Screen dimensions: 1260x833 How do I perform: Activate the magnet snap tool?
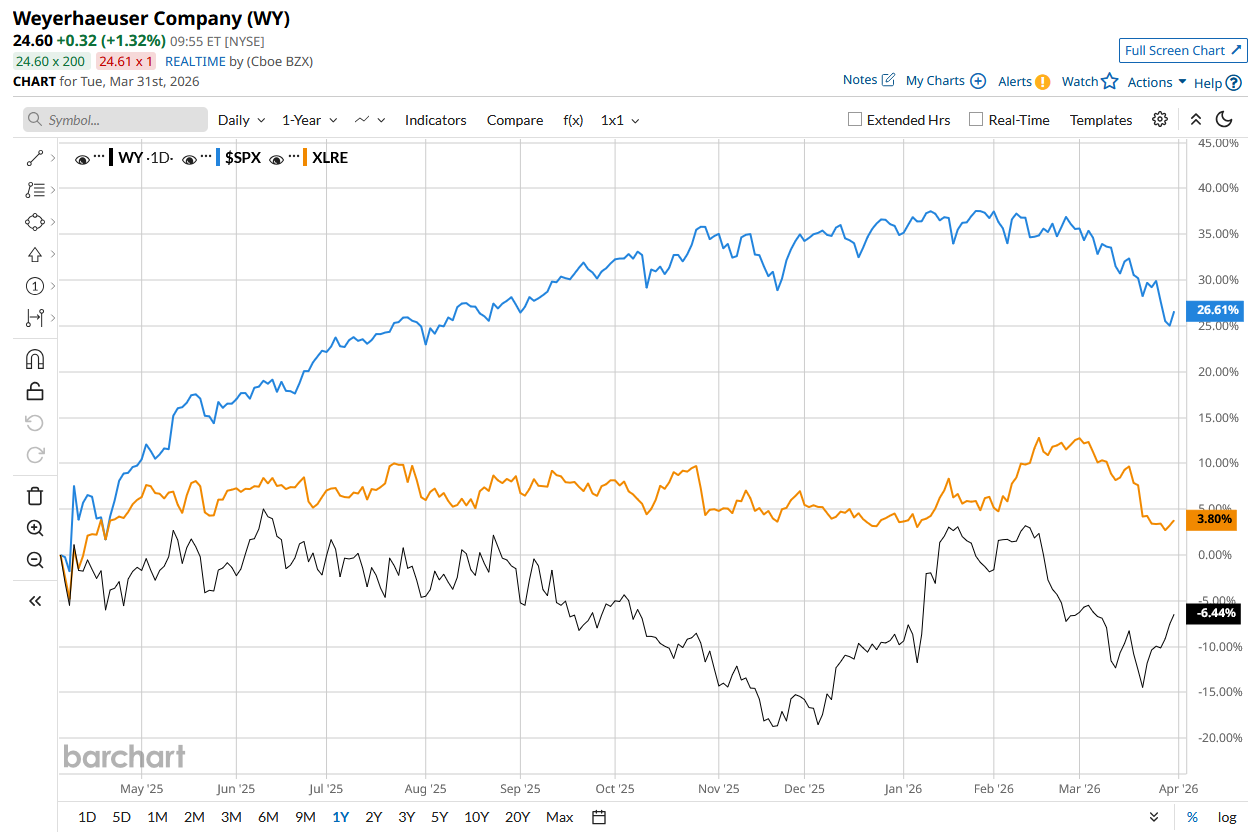pos(35,359)
